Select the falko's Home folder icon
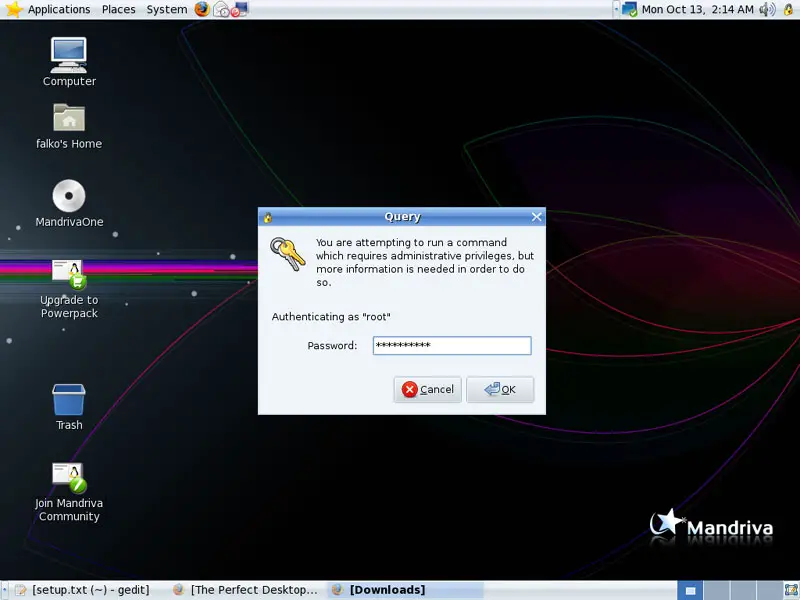Viewport: 800px width, 600px height. pyautogui.click(x=69, y=127)
